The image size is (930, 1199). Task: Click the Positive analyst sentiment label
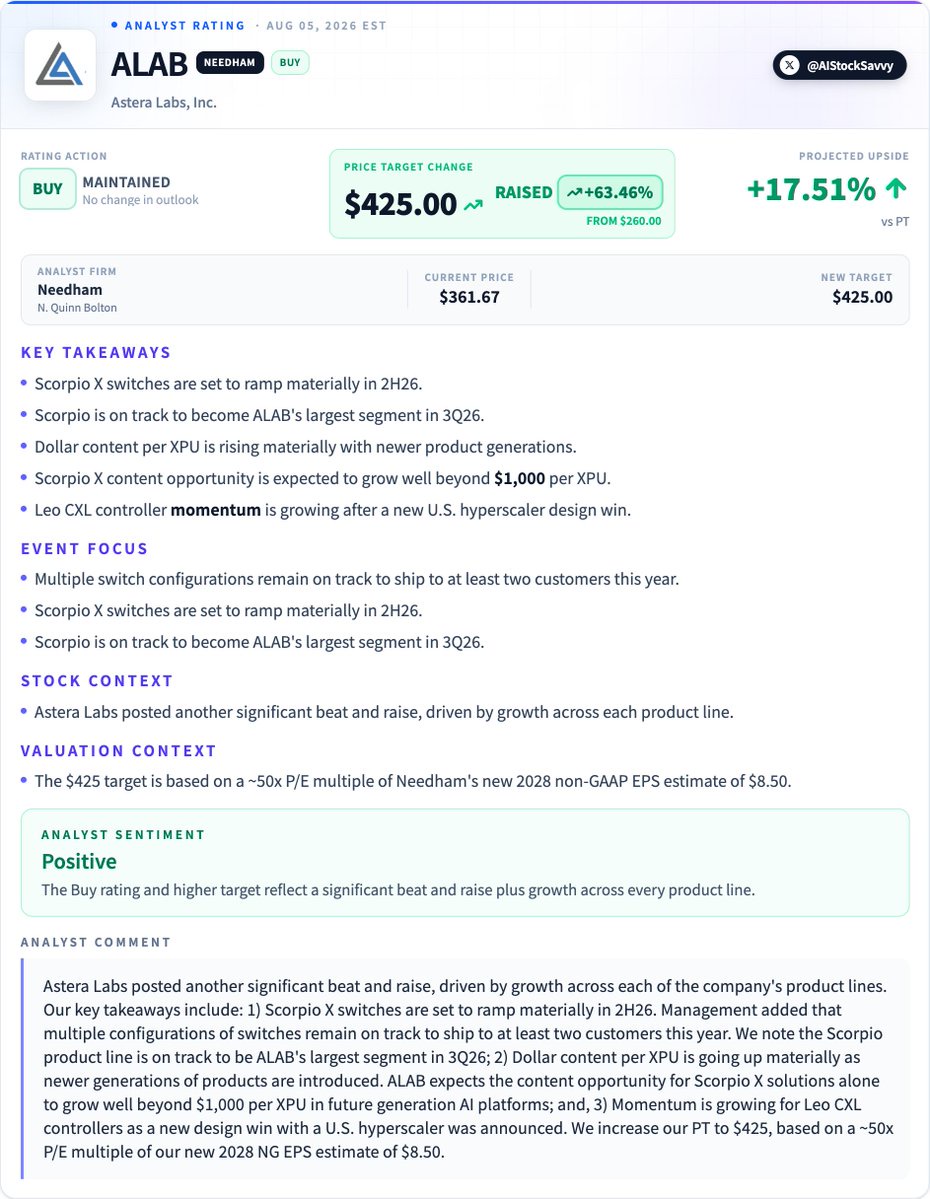pos(80,862)
